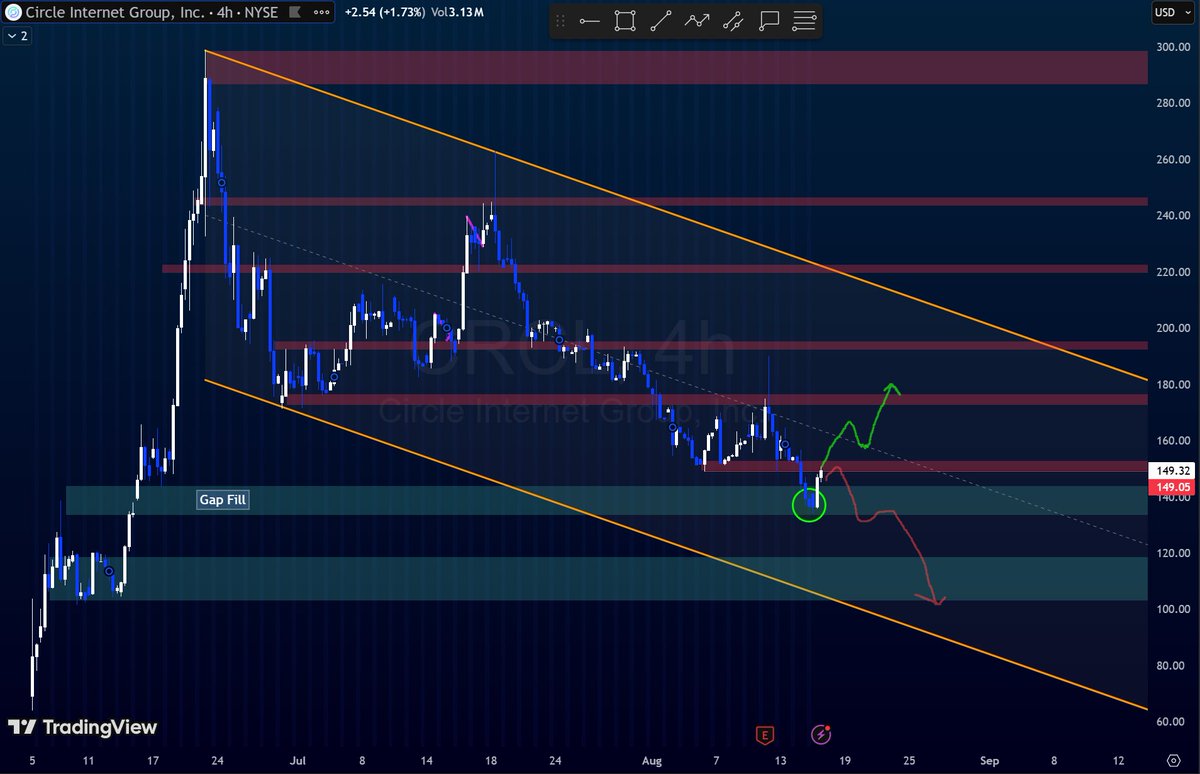Viewport: 1200px width, 774px height.
Task: Click the 149.32 price label
Action: (1172, 470)
